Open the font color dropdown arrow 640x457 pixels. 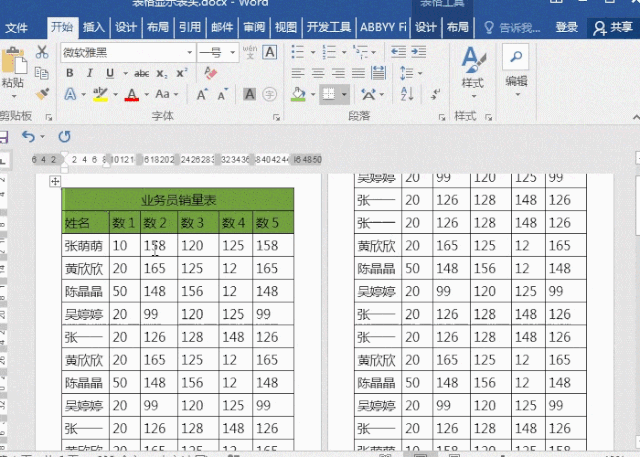pos(147,95)
